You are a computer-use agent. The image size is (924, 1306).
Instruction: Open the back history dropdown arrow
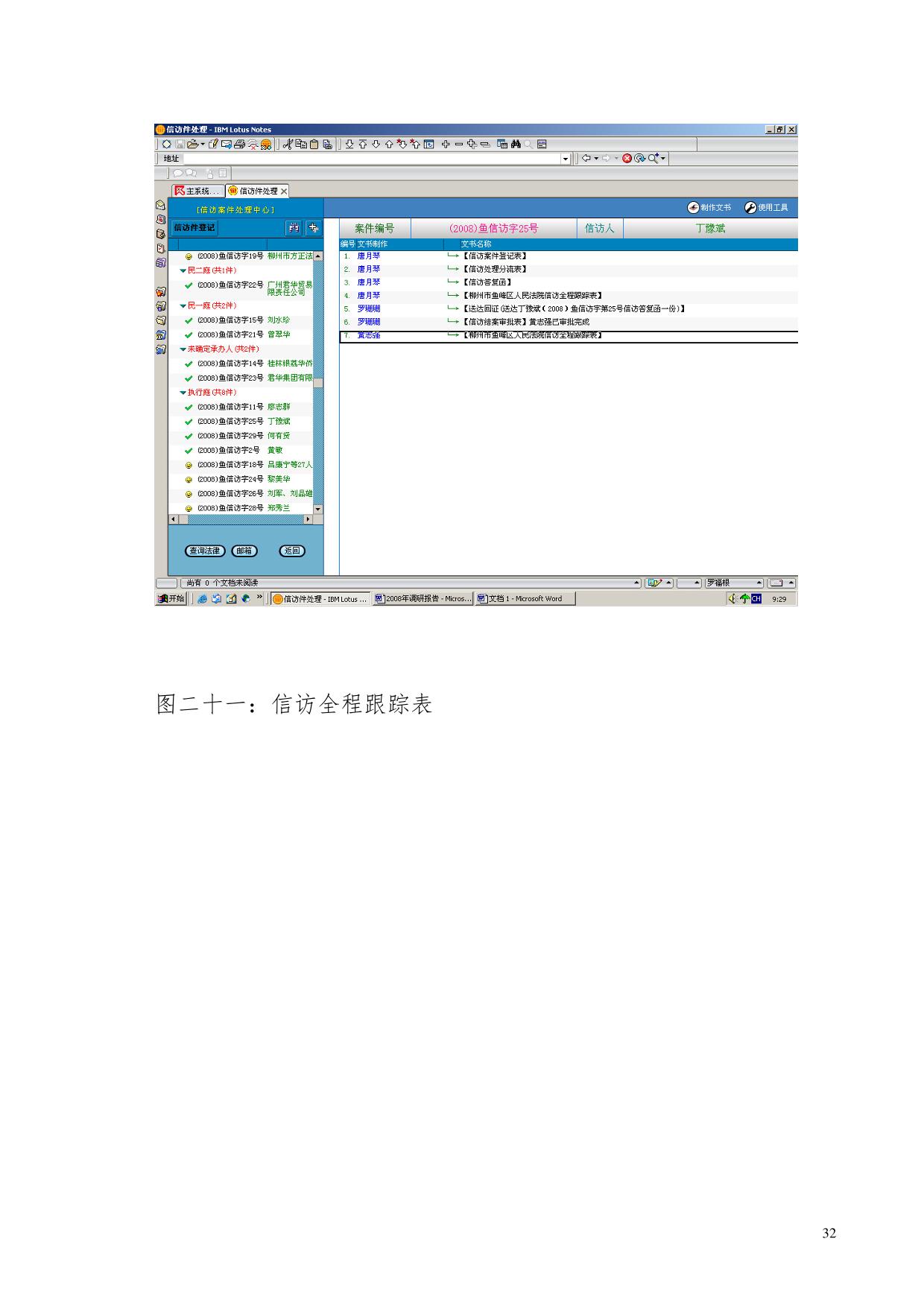click(x=597, y=158)
